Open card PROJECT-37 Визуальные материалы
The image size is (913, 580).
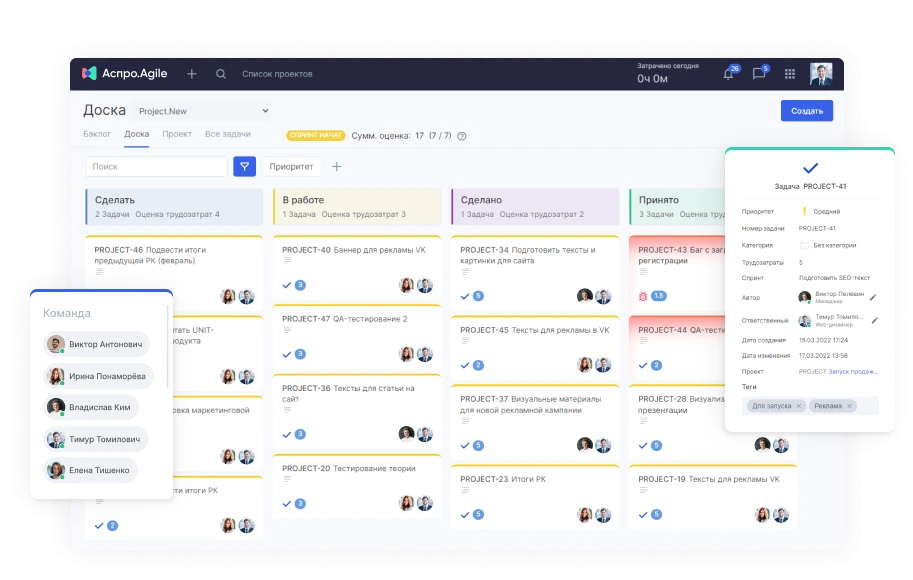[535, 422]
